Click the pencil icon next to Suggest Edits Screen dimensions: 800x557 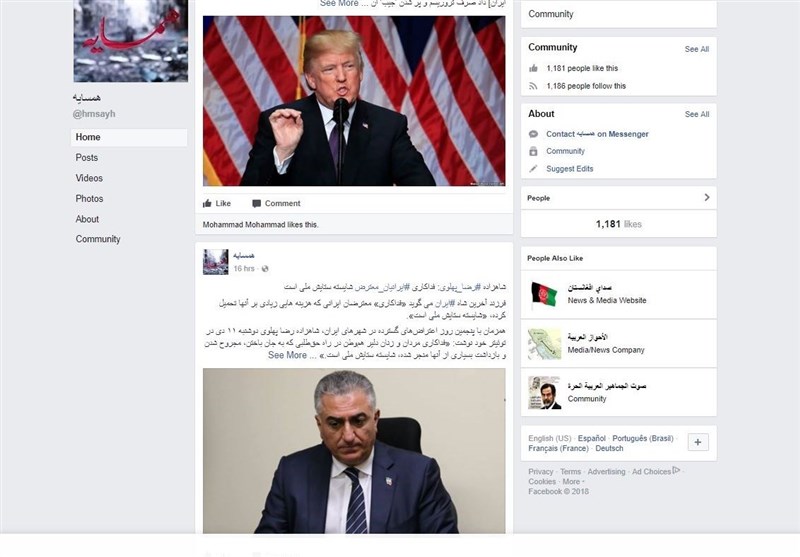pos(533,169)
